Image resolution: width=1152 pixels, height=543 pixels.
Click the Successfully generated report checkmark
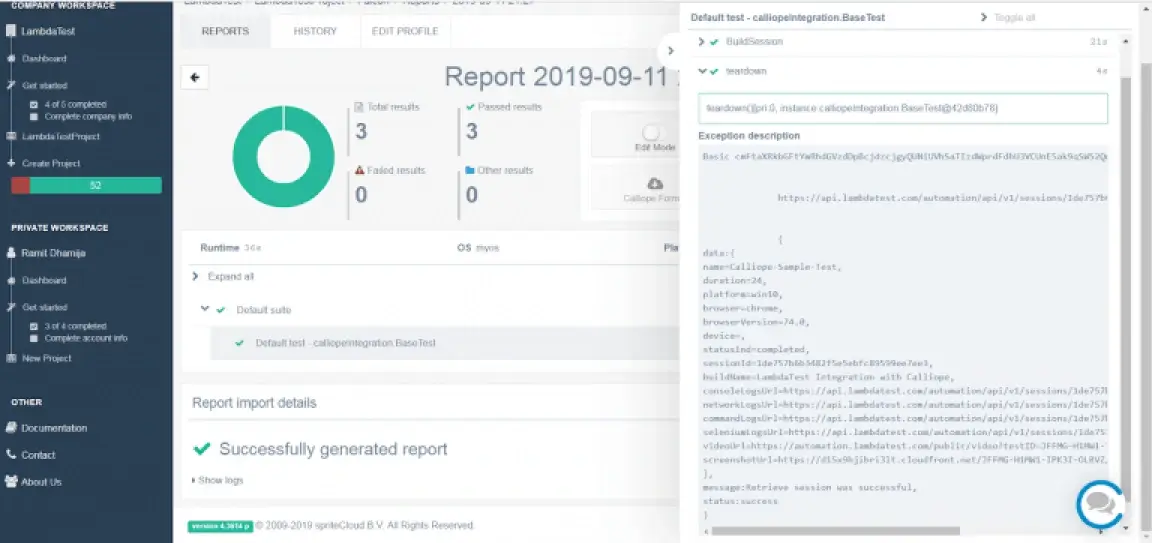201,449
